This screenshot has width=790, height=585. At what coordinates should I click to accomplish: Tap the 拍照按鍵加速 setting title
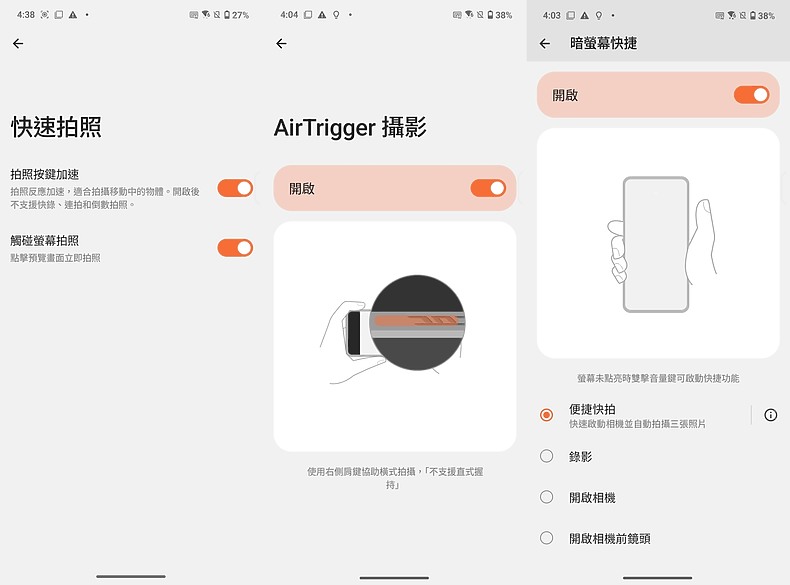coord(44,174)
